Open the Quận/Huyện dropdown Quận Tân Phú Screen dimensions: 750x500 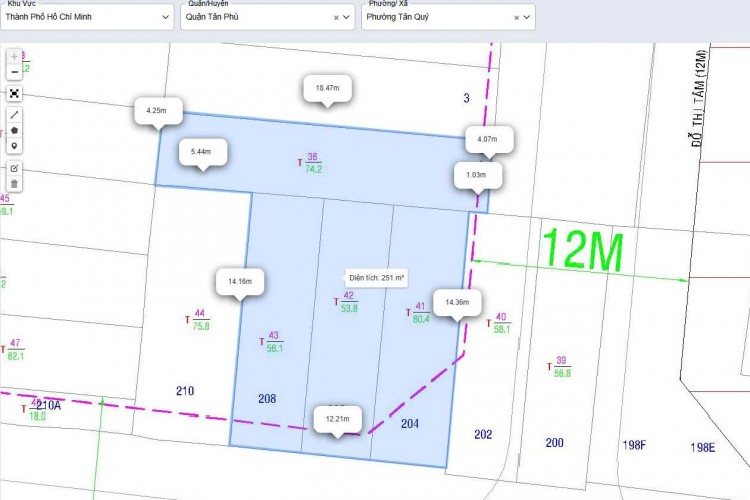tap(268, 17)
